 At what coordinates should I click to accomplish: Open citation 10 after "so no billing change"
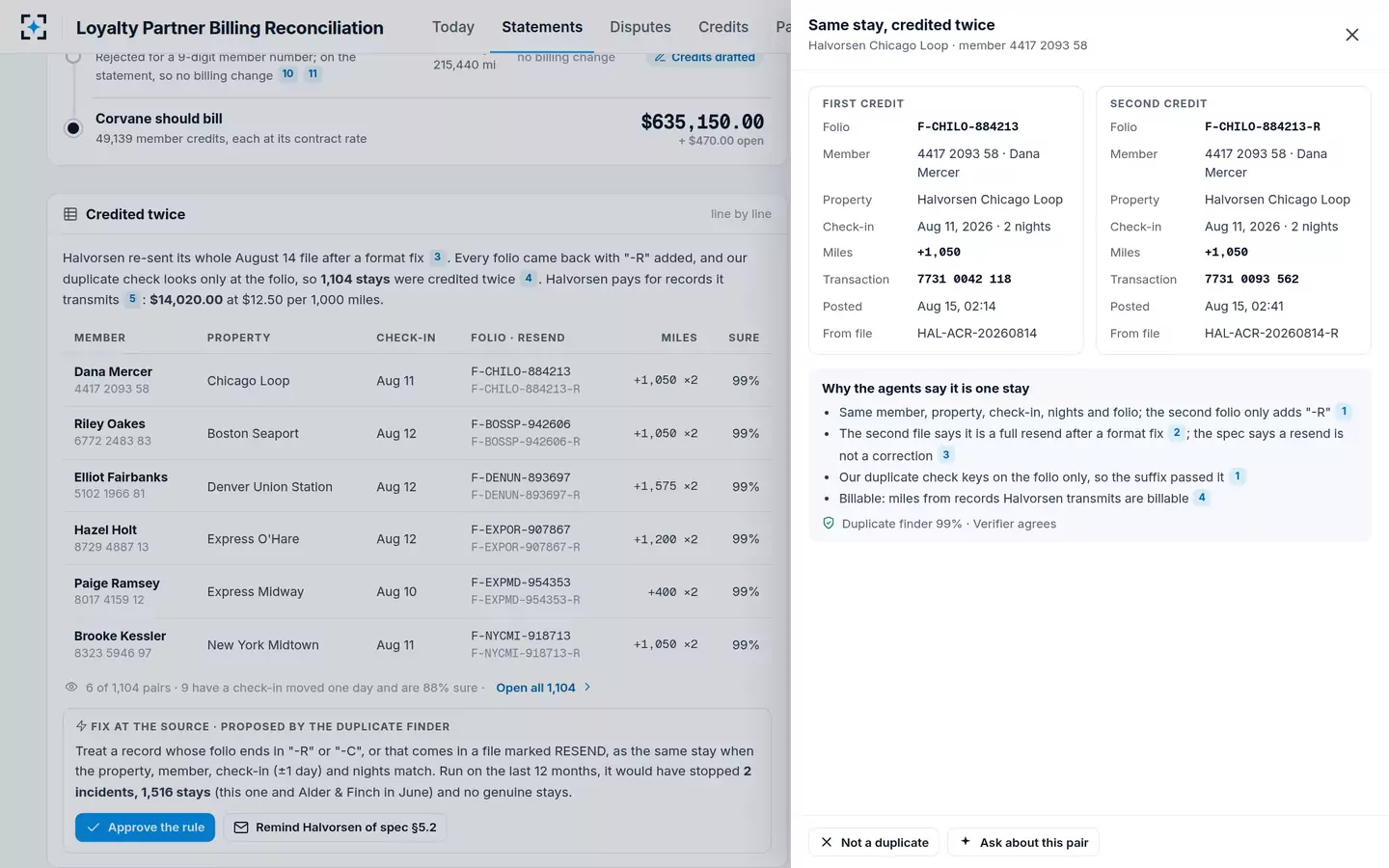287,74
